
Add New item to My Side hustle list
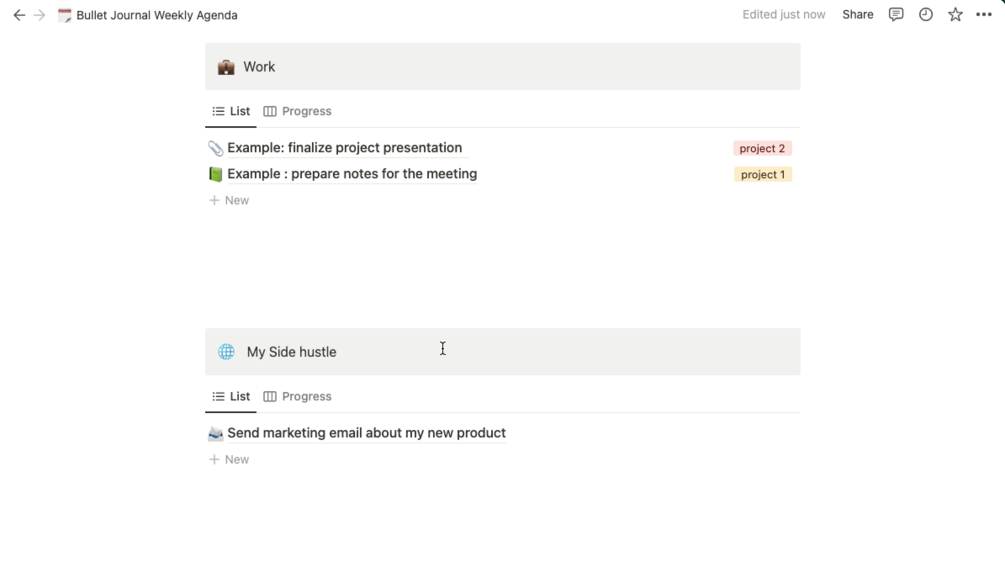pyautogui.click(x=229, y=459)
